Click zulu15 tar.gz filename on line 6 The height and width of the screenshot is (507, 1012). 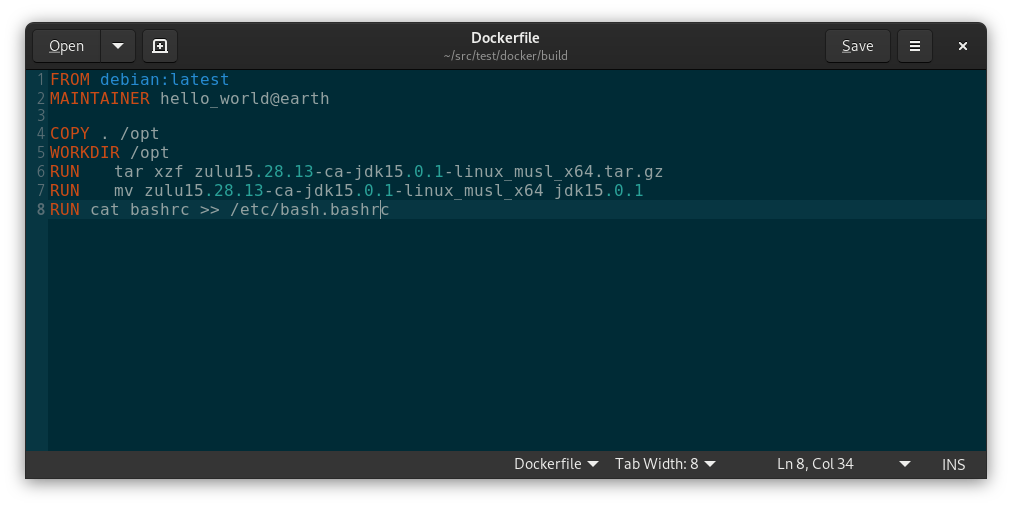(429, 172)
